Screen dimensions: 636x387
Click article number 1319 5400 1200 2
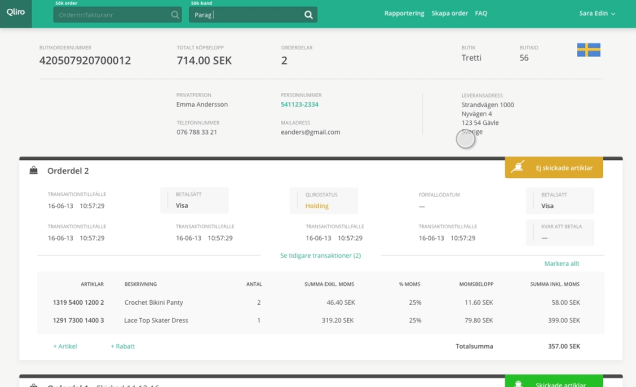[78, 303]
